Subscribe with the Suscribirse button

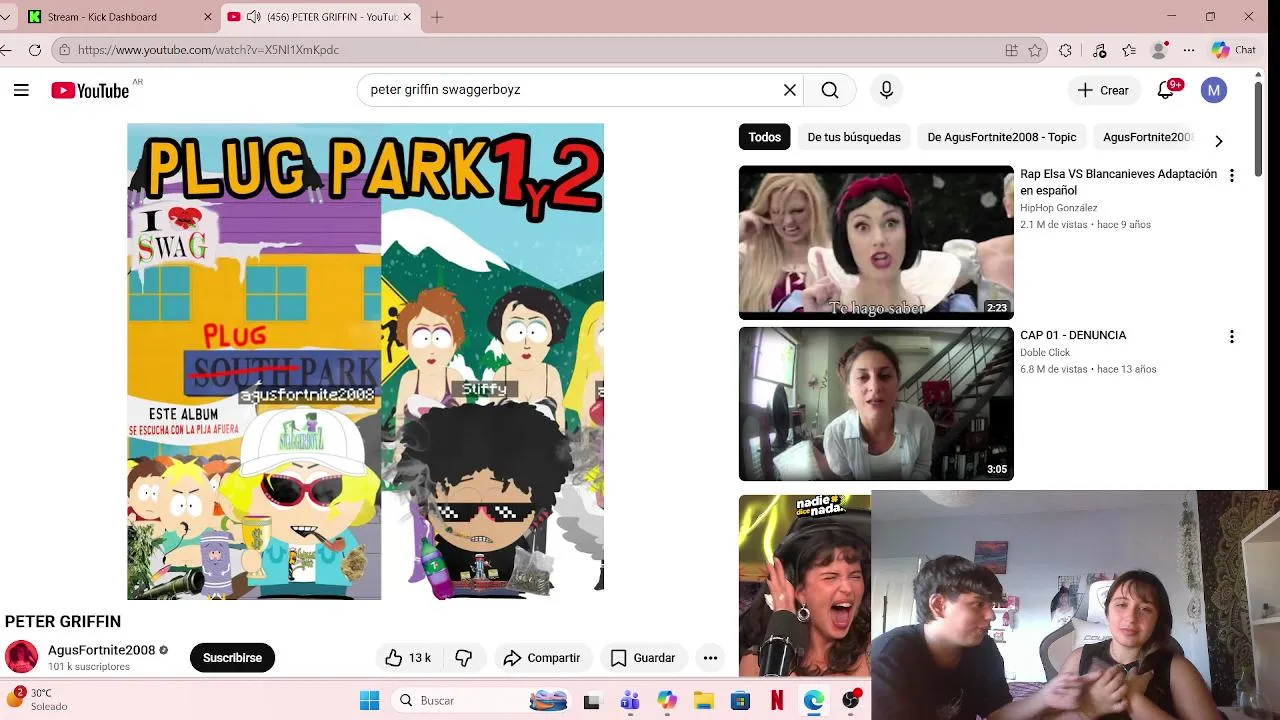click(232, 657)
